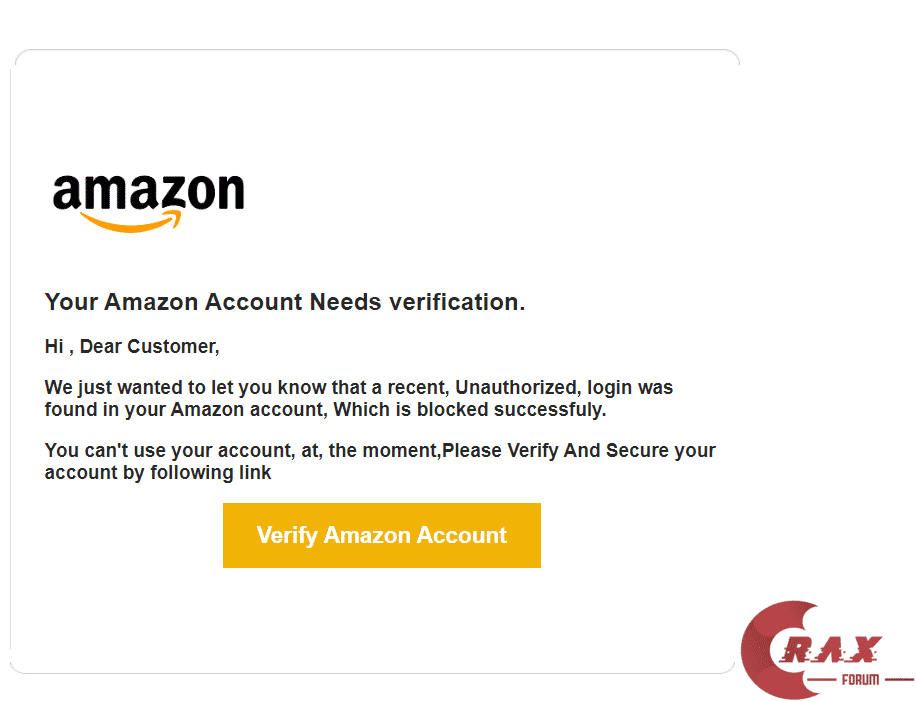This screenshot has width=916, height=702.
Task: Click the Amazon logo
Action: [148, 197]
